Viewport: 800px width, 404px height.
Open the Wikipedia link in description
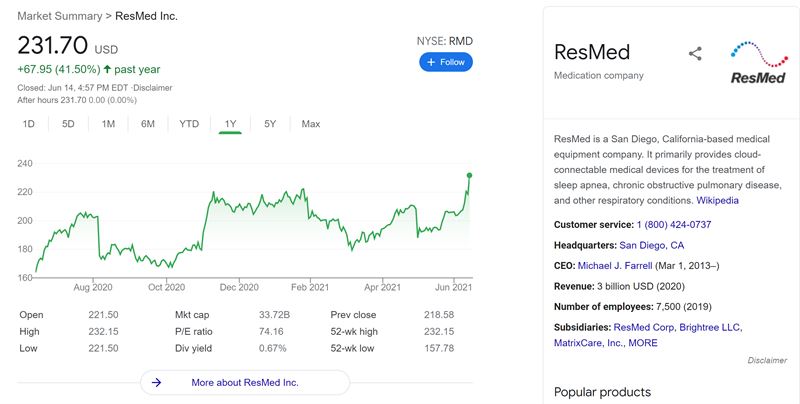(717, 200)
